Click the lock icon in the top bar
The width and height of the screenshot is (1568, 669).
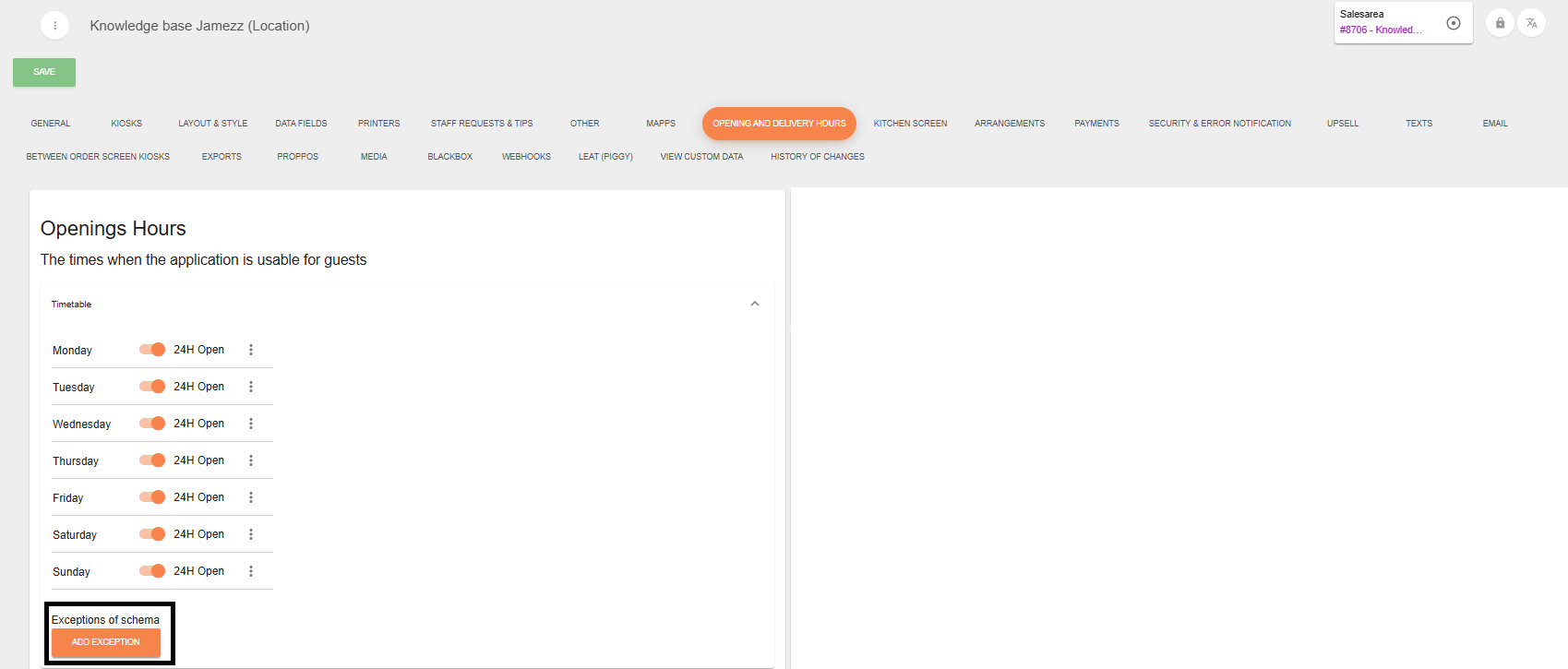point(1500,23)
